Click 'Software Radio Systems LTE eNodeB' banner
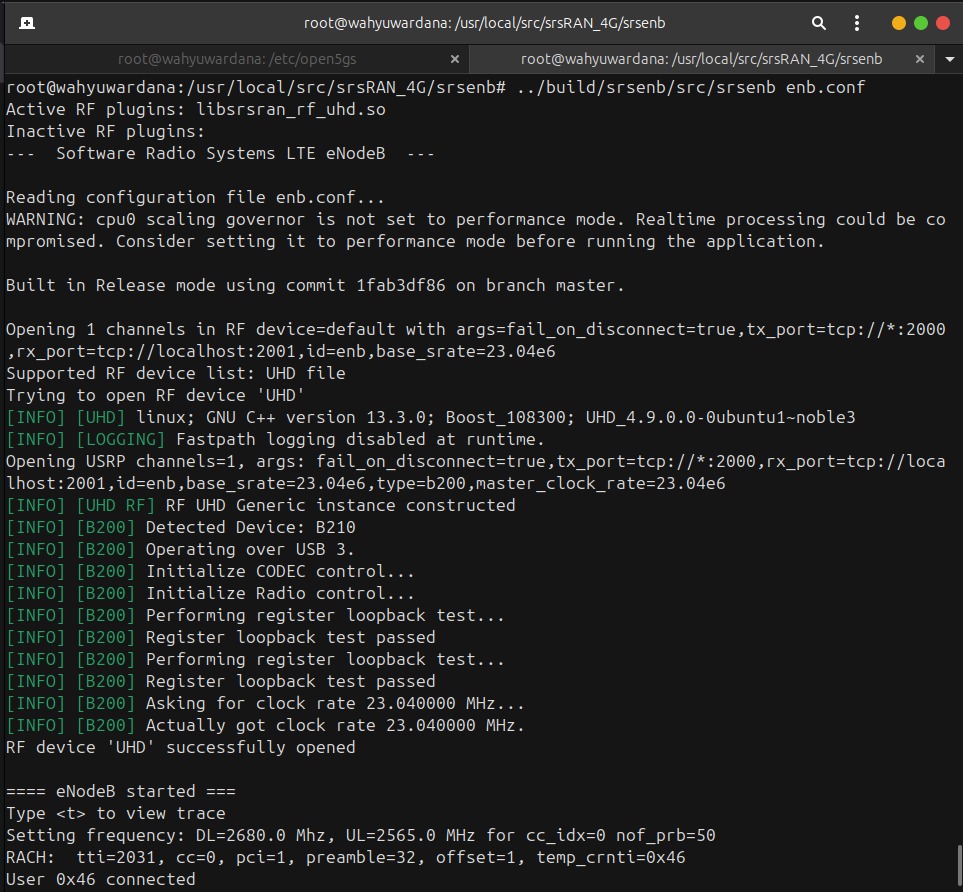The height and width of the screenshot is (892, 963). [x=220, y=154]
